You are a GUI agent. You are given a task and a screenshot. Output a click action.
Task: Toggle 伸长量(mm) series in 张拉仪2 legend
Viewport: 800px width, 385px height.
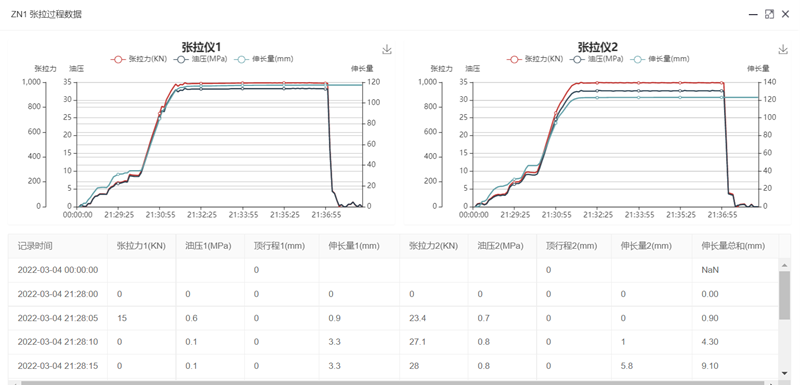click(660, 59)
